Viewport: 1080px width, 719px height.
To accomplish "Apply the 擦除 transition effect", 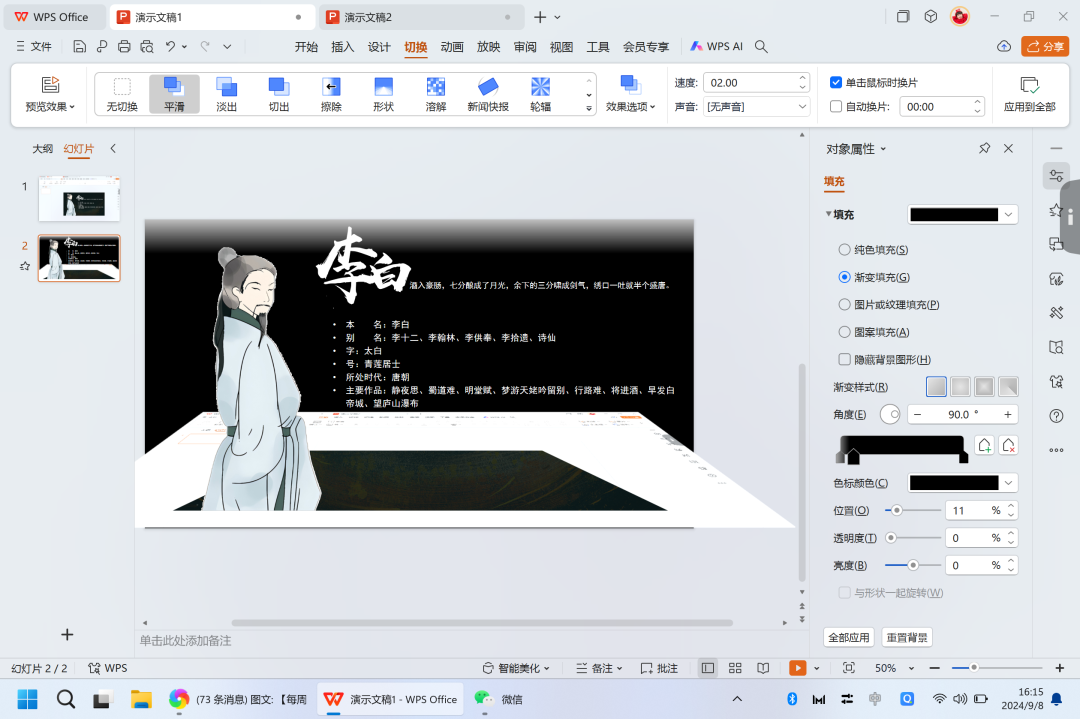I will (x=331, y=94).
